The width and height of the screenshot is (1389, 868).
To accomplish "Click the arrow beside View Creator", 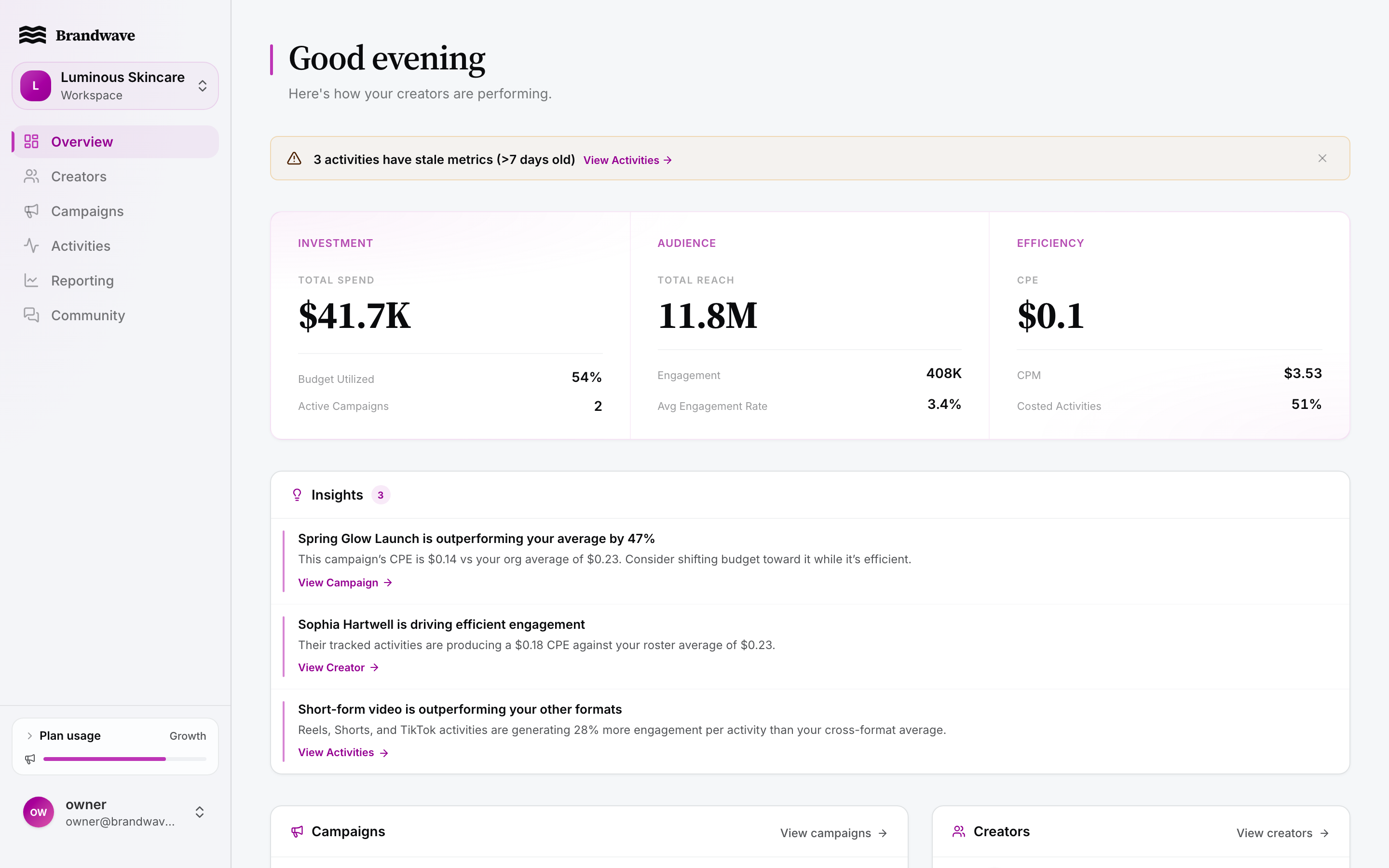I will coord(374,668).
